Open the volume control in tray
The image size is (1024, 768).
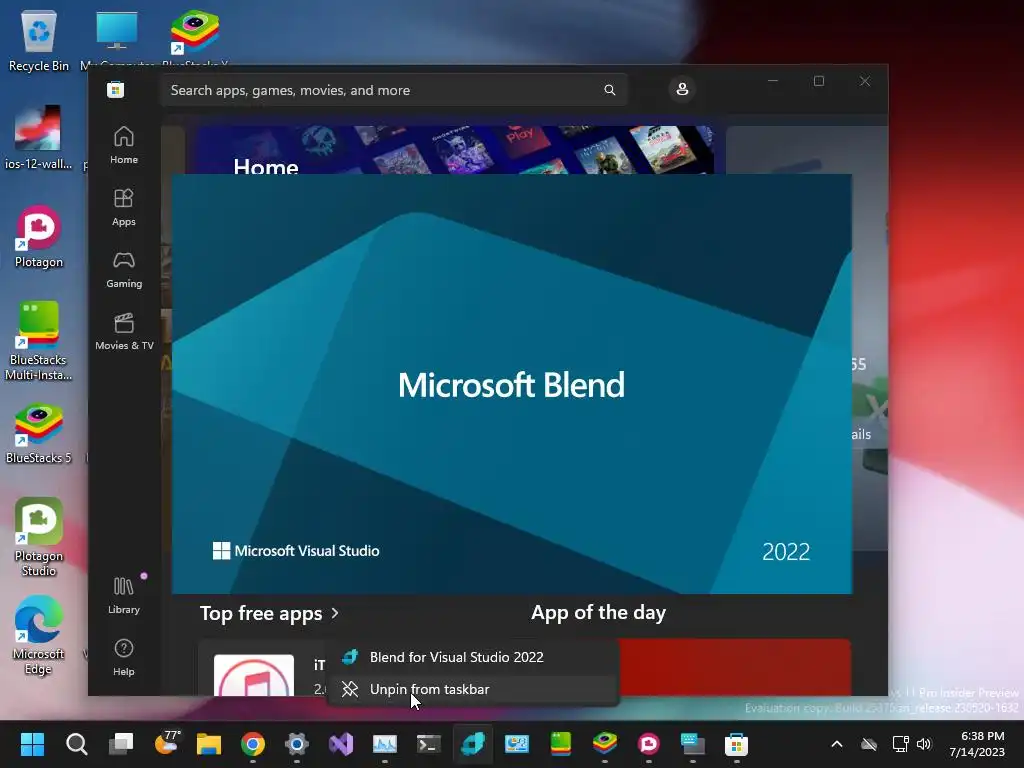(x=923, y=744)
